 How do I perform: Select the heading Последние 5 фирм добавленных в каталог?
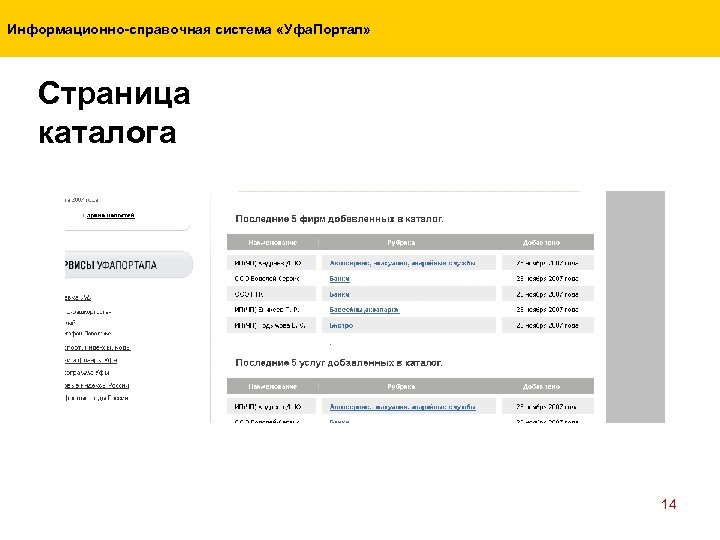(x=339, y=219)
